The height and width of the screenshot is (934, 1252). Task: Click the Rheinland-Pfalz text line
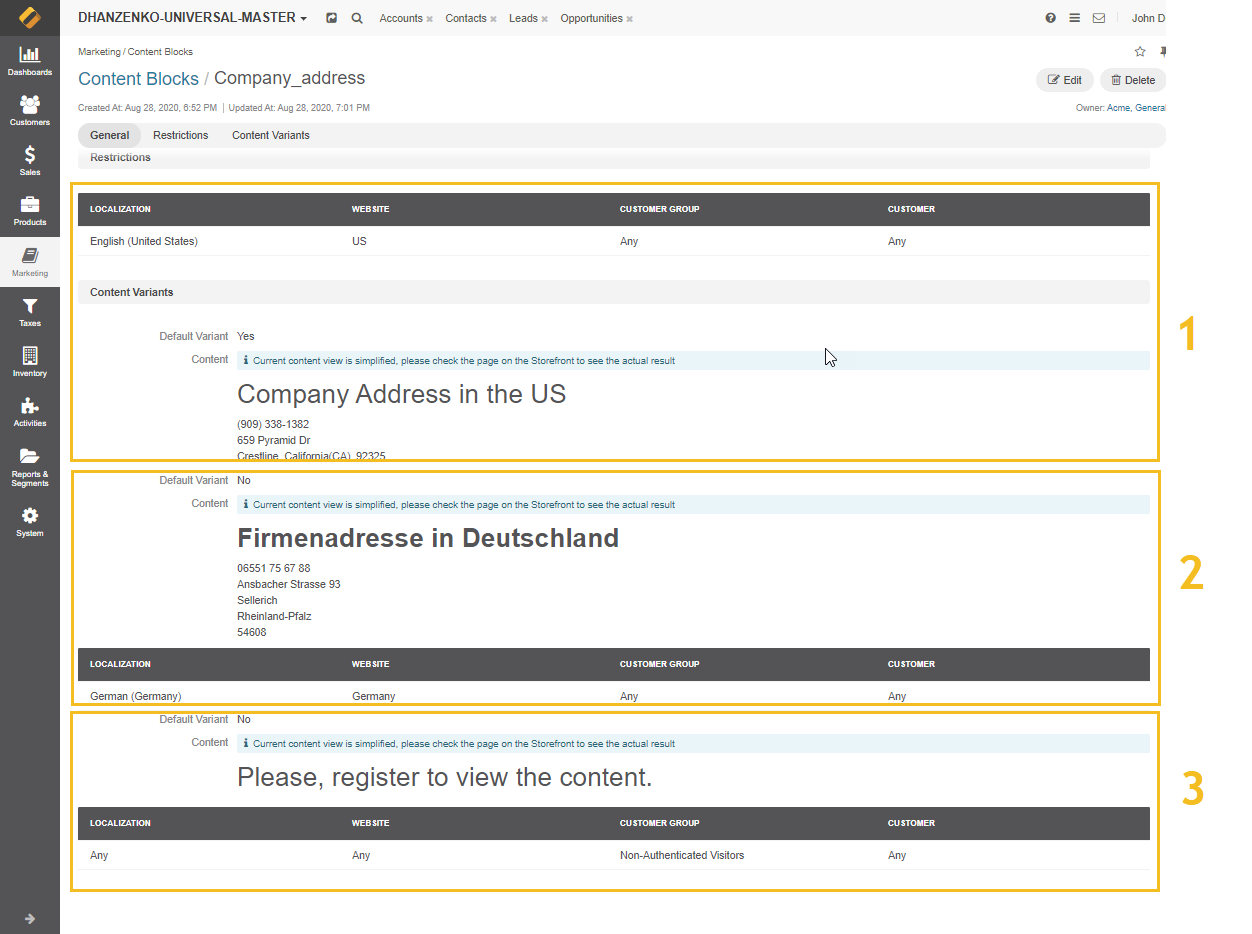click(x=274, y=616)
